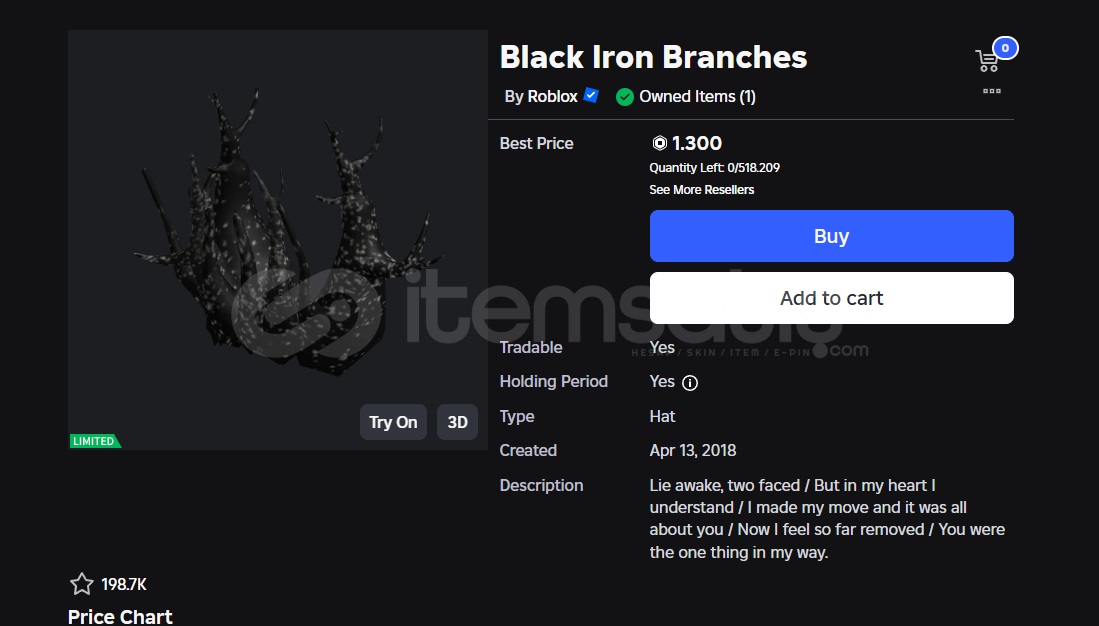Click the Black Iron Branches title
Screen dimensions: 1099x626
tap(653, 57)
